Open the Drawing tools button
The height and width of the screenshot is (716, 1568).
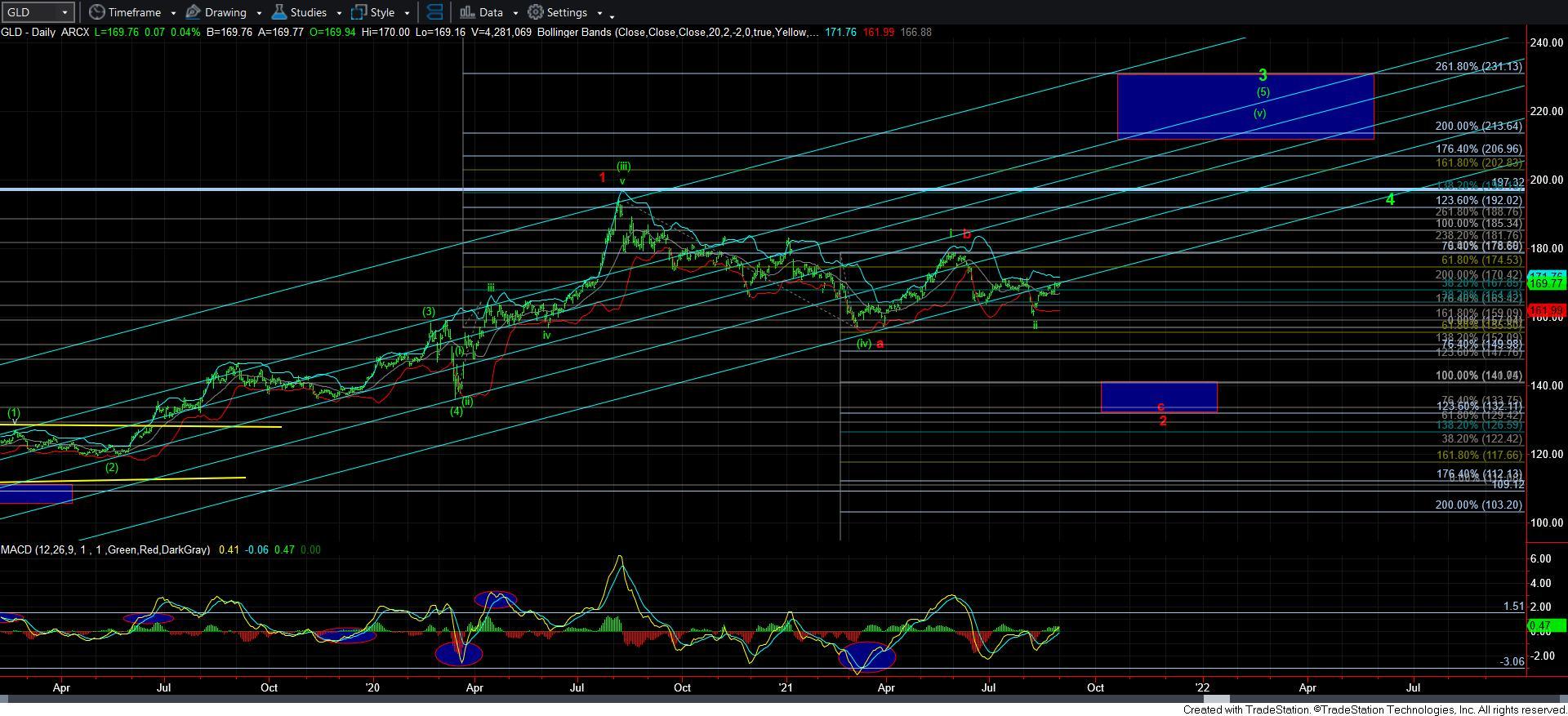(x=216, y=12)
